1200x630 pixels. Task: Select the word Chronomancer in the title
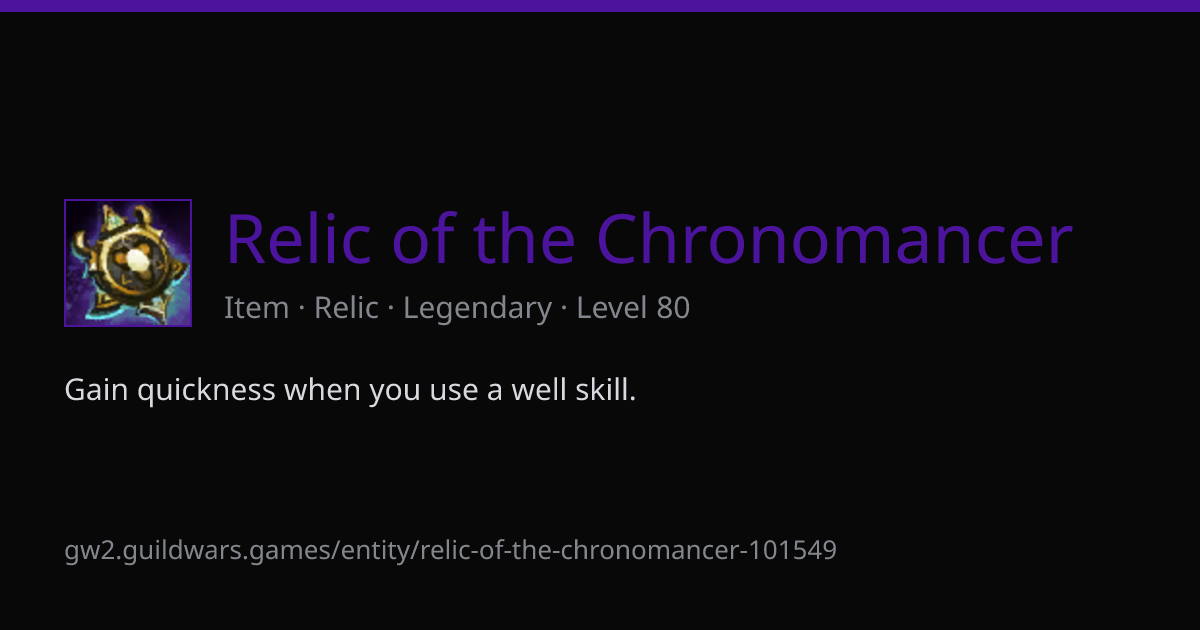pos(835,240)
